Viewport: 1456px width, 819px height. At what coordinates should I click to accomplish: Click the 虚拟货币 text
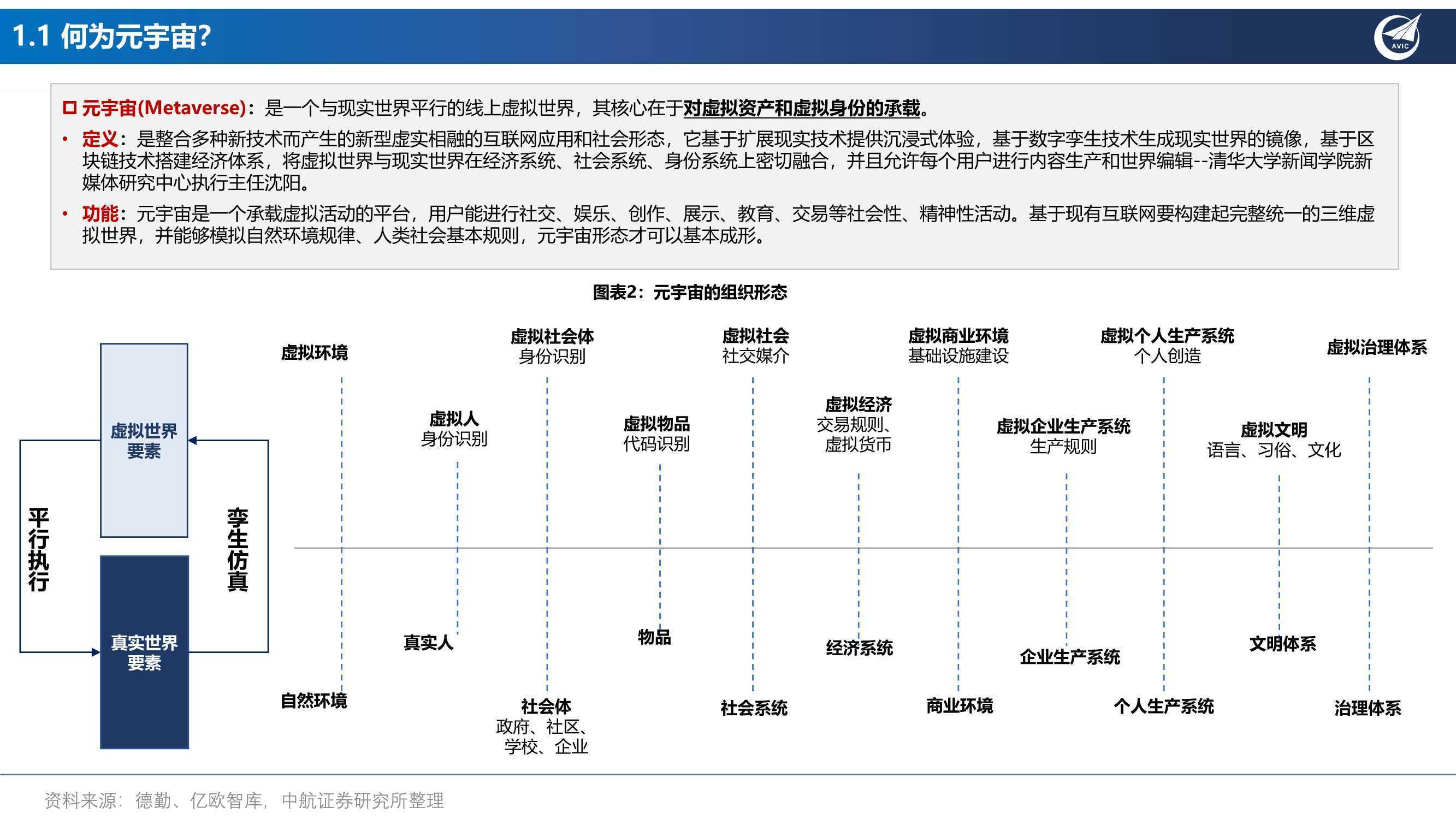tap(858, 444)
